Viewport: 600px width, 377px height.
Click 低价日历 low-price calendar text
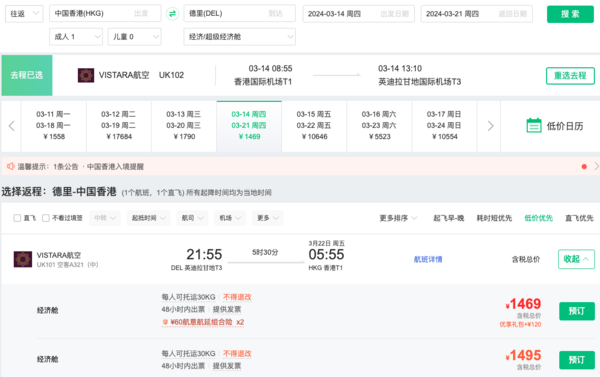click(565, 126)
